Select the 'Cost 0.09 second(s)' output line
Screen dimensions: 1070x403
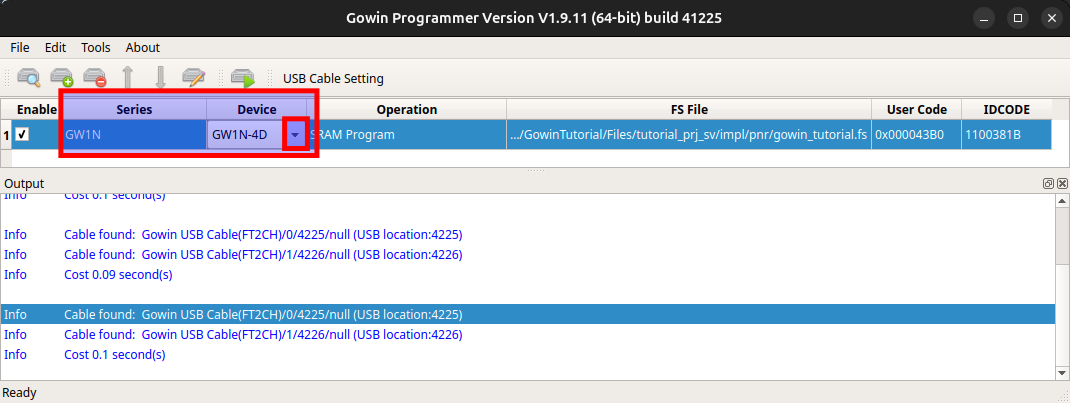coord(118,275)
